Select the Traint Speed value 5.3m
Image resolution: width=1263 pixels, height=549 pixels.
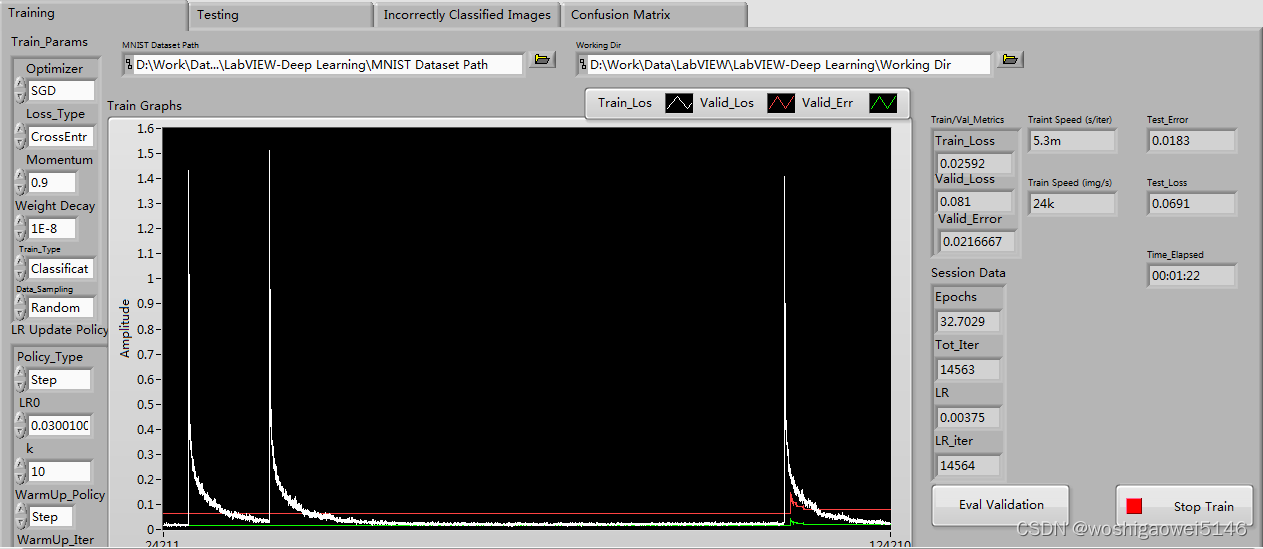pos(1072,141)
